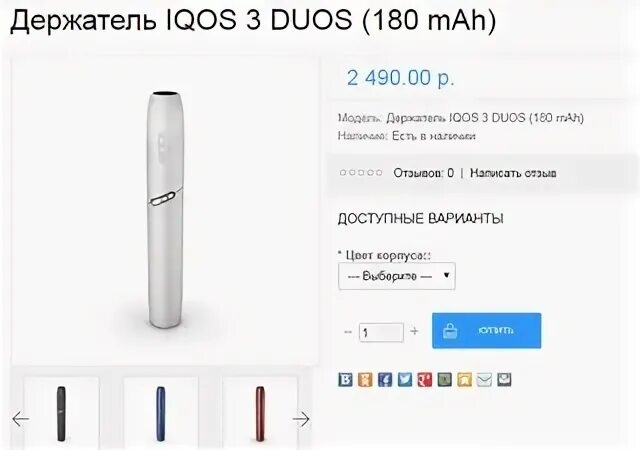Share the product via the VKontakte icon

pos(345,380)
